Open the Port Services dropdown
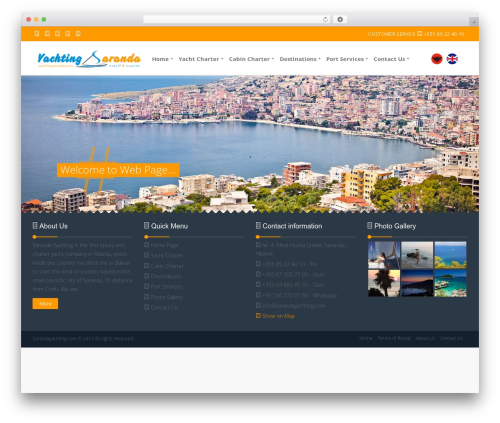Image resolution: width=500 pixels, height=423 pixels. [x=347, y=59]
